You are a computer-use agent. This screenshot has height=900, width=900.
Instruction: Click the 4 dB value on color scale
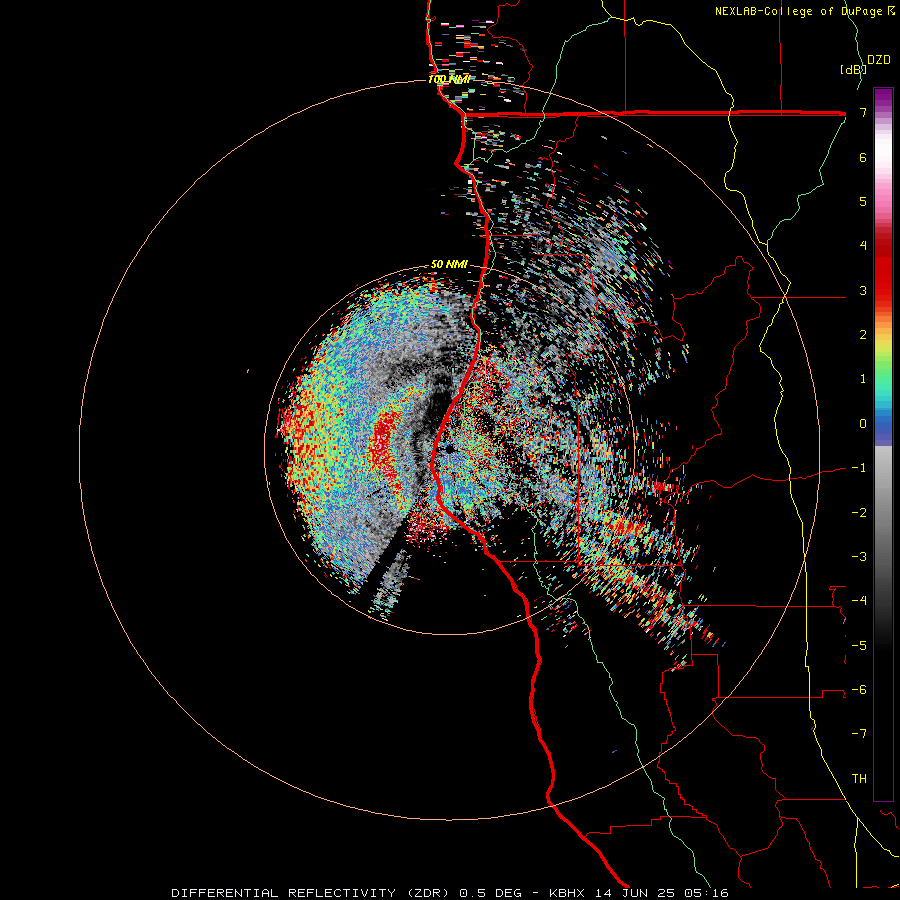click(x=863, y=246)
